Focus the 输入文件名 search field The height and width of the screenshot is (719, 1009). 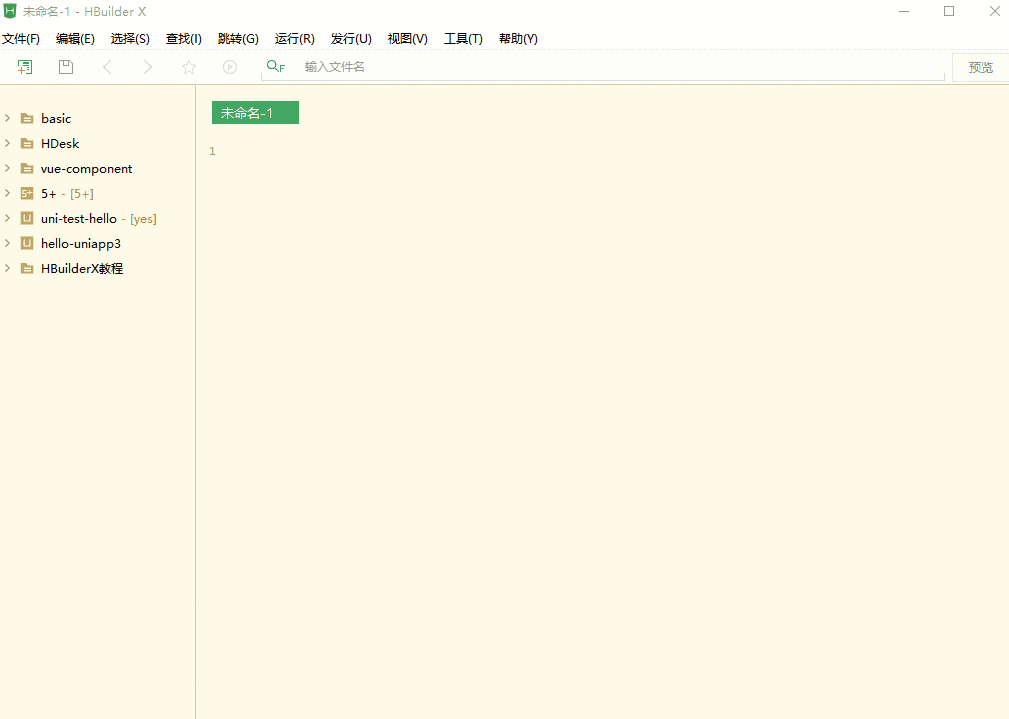(x=603, y=67)
